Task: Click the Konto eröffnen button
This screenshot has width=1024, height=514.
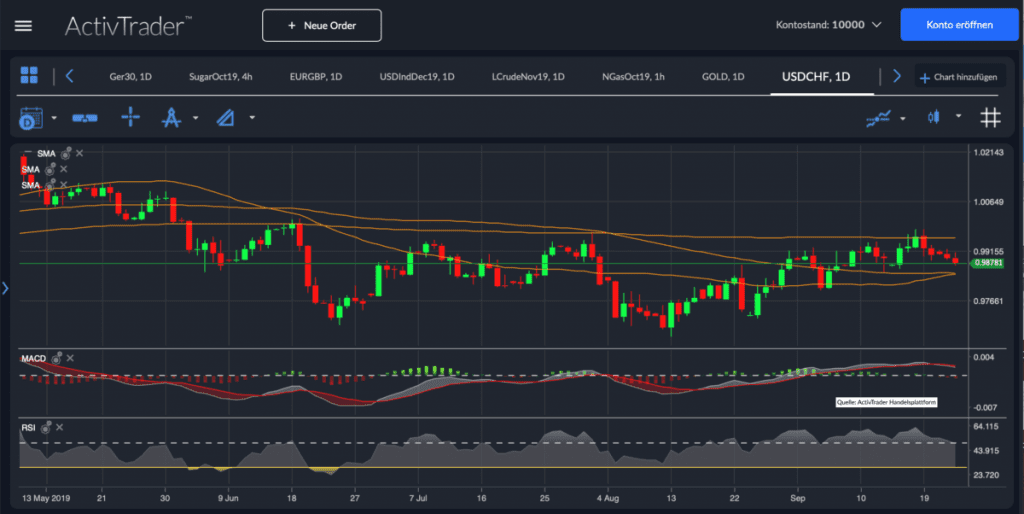Action: (x=959, y=25)
